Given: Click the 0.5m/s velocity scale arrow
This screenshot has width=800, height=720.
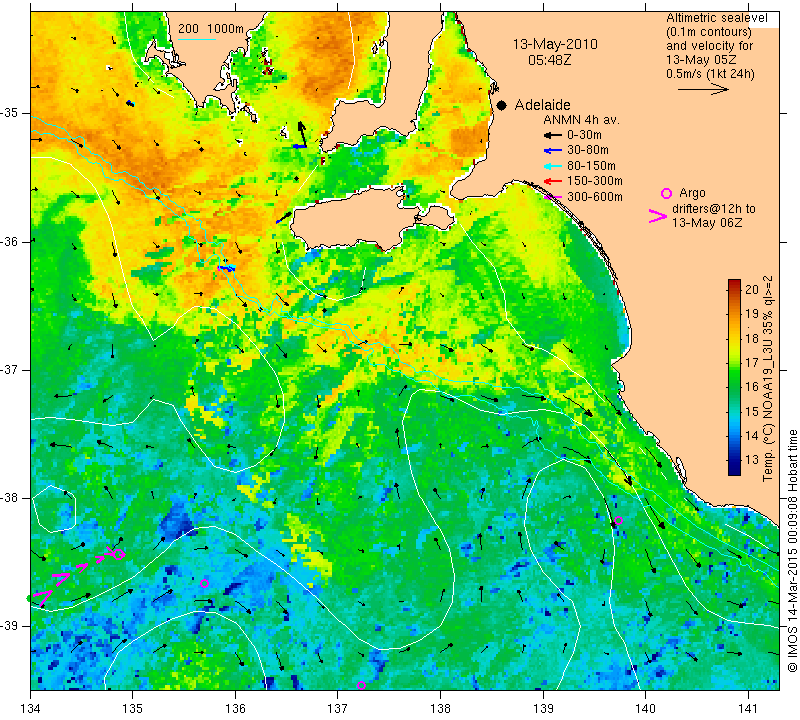Looking at the screenshot, I should coord(703,90).
